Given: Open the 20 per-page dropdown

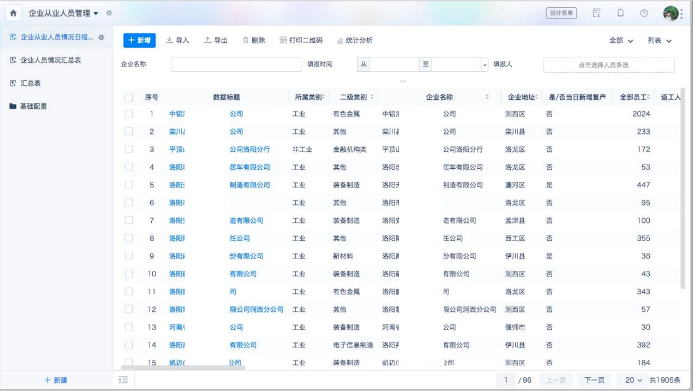Looking at the screenshot, I should 633,380.
